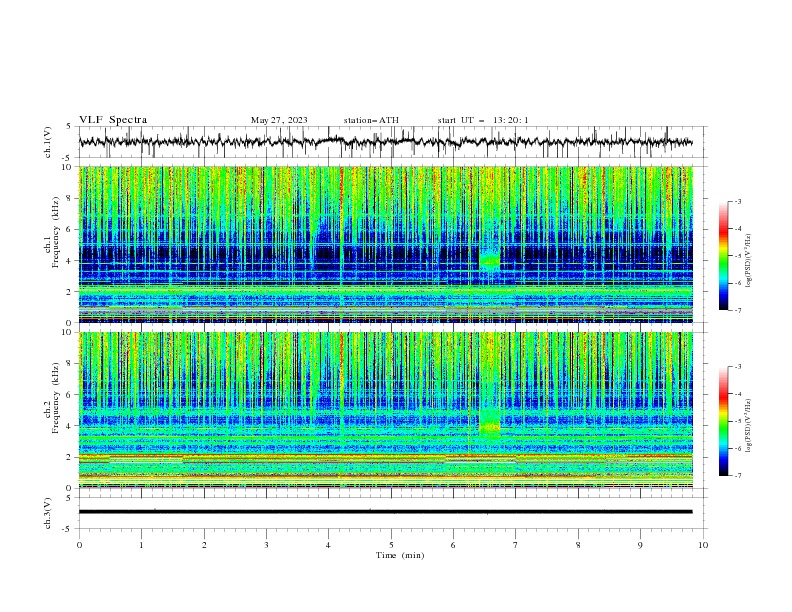Click time axis tick label '0'
Image resolution: width=792 pixels, height=612 pixels.
click(79, 545)
